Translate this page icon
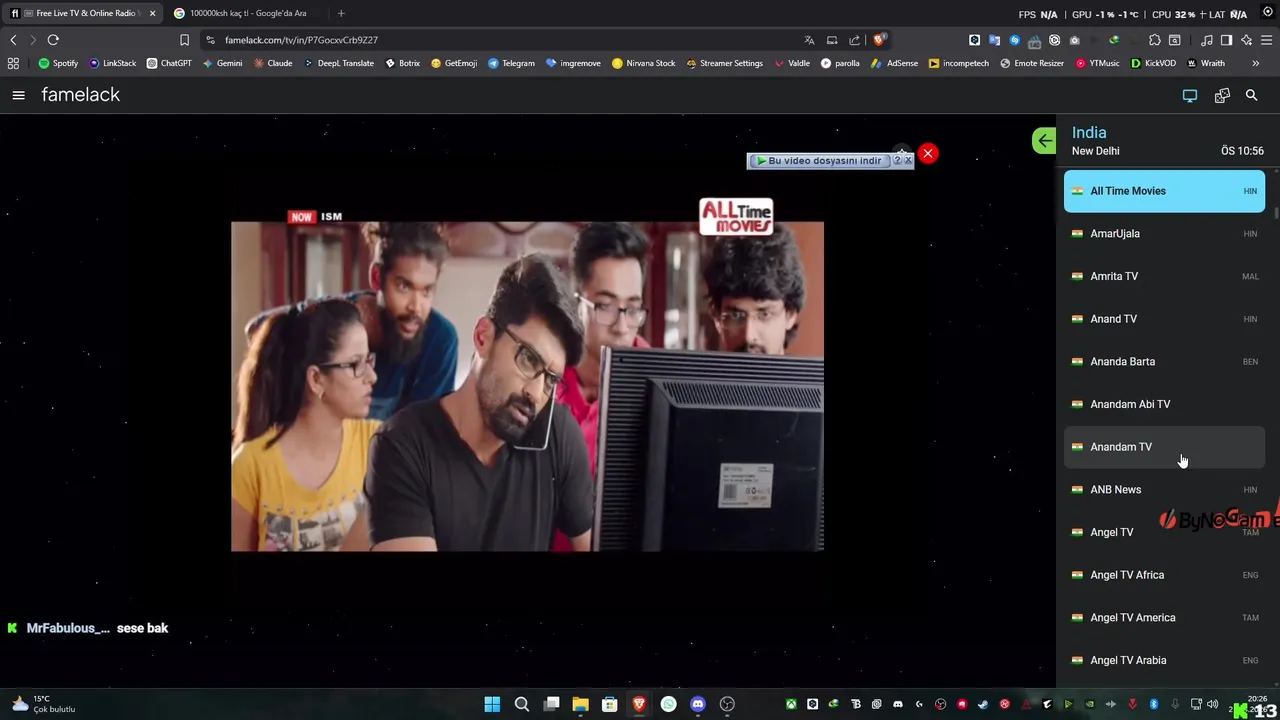 (x=809, y=40)
